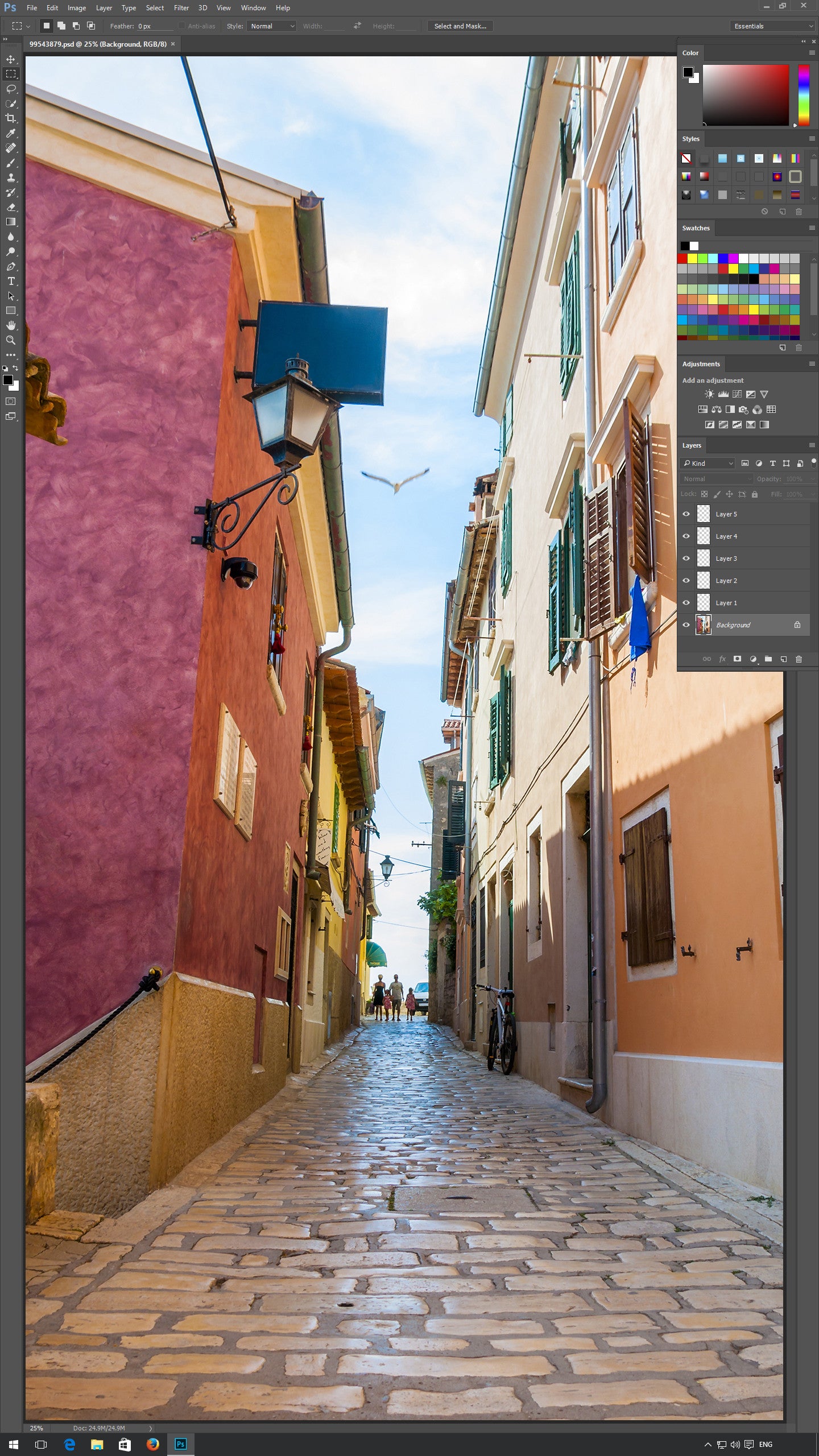Click the delete layer trash icon
The image size is (819, 1456).
[799, 659]
